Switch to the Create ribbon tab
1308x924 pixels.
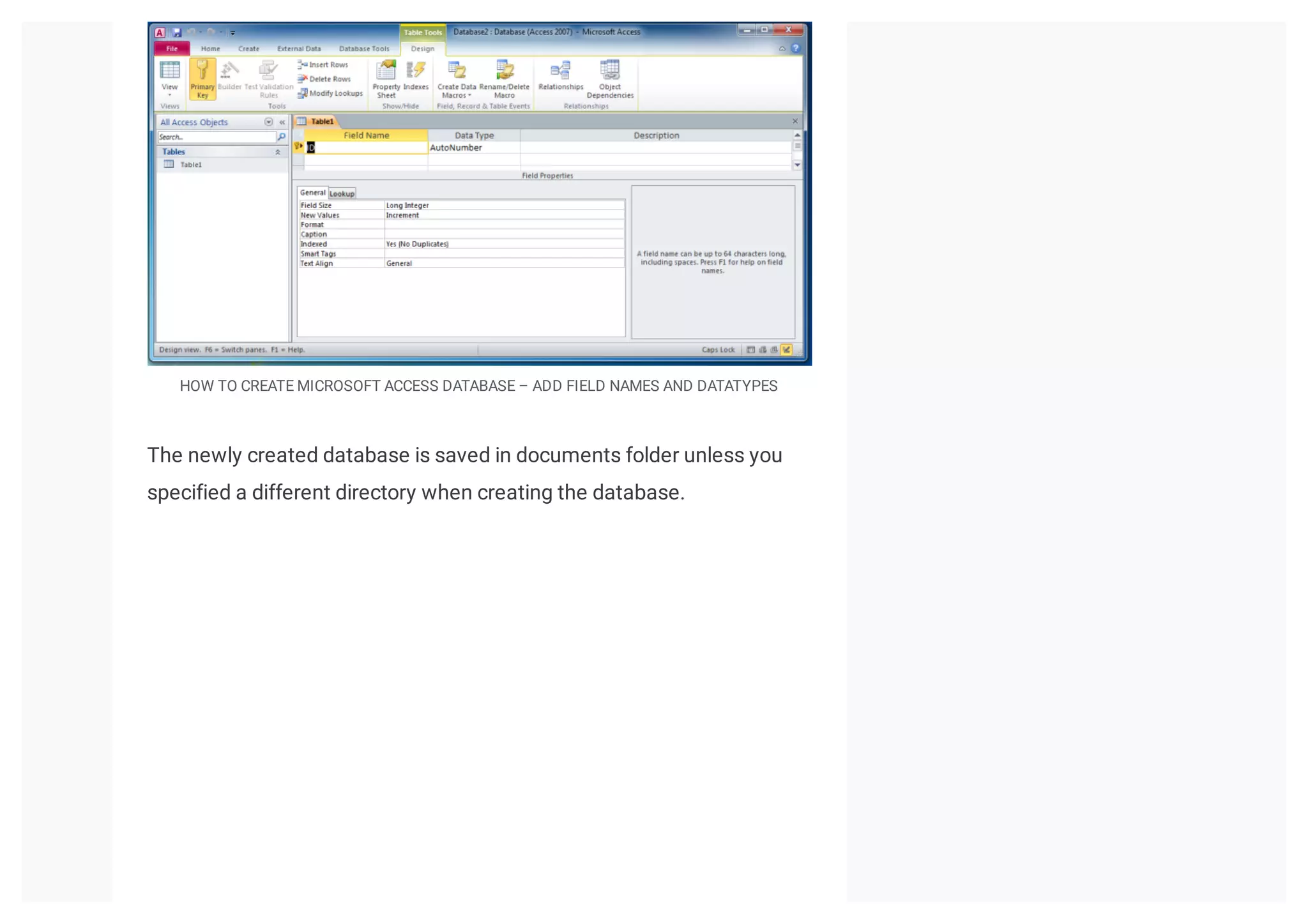[248, 49]
